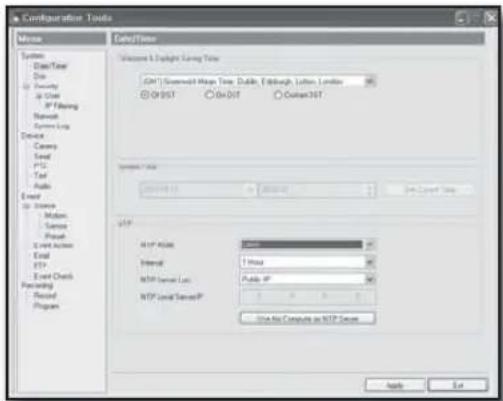The width and height of the screenshot is (503, 401).
Task: Click the Configuration Tools title bar icon
Action: pyautogui.click(x=15, y=19)
